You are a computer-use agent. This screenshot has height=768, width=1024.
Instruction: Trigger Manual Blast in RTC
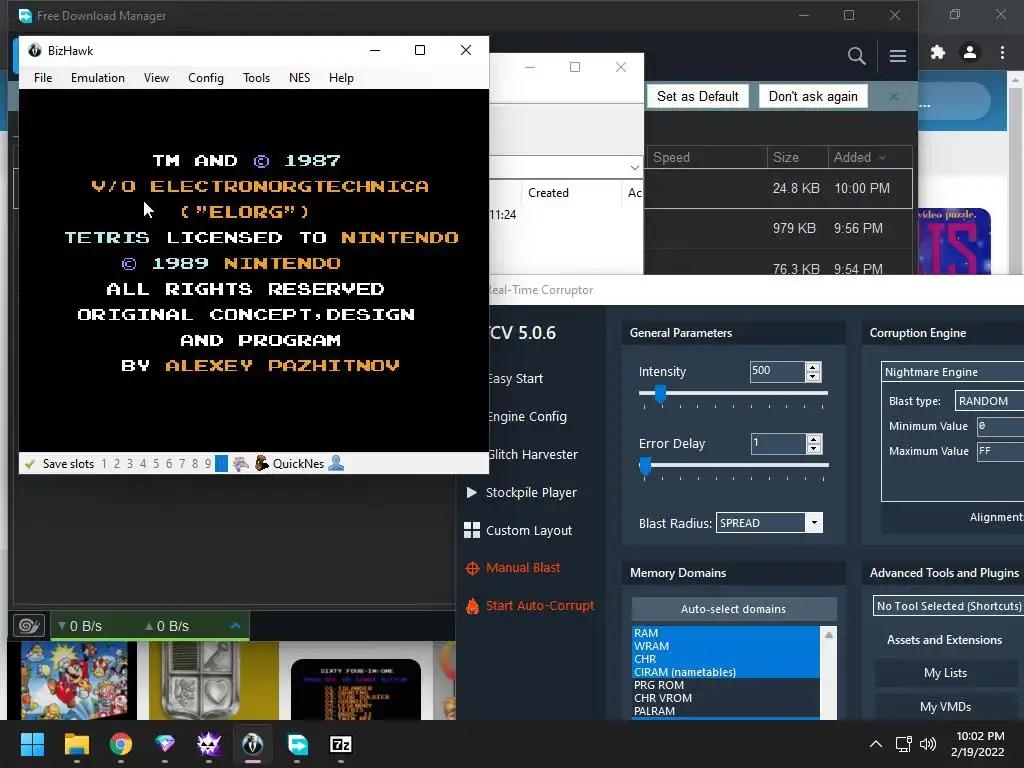coord(513,568)
